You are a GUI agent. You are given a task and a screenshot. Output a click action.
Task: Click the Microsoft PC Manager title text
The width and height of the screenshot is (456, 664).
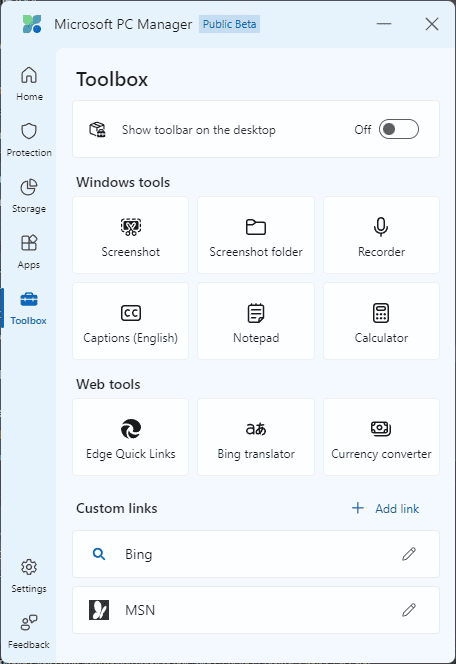[x=123, y=25]
